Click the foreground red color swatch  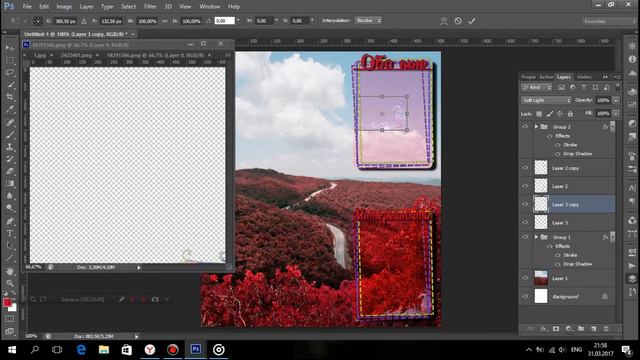pyautogui.click(x=7, y=302)
